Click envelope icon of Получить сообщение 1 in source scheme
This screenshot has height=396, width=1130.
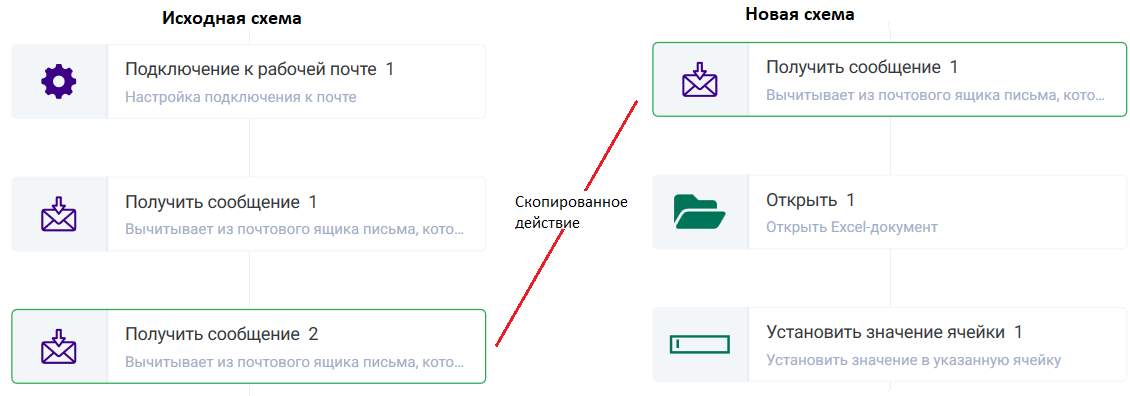58,214
